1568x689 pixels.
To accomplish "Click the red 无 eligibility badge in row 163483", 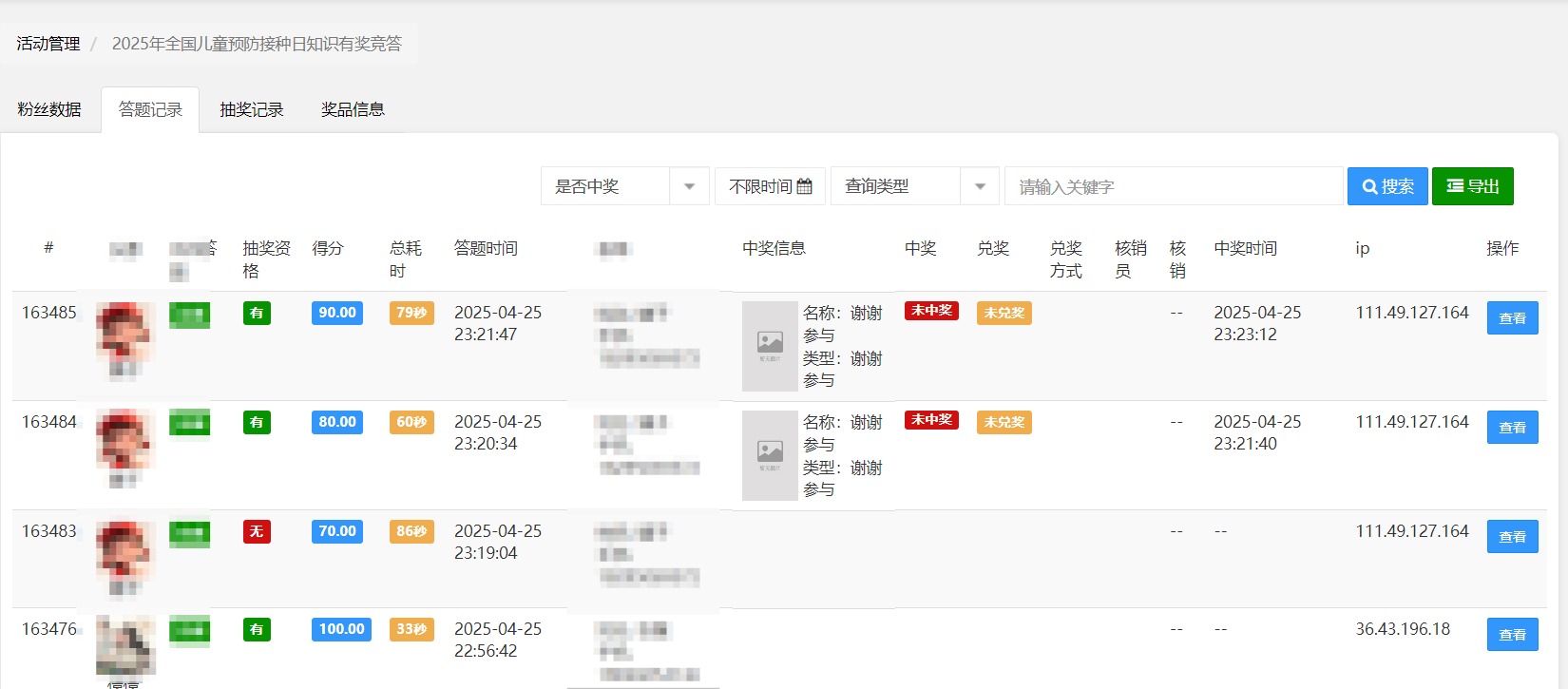I will (257, 531).
